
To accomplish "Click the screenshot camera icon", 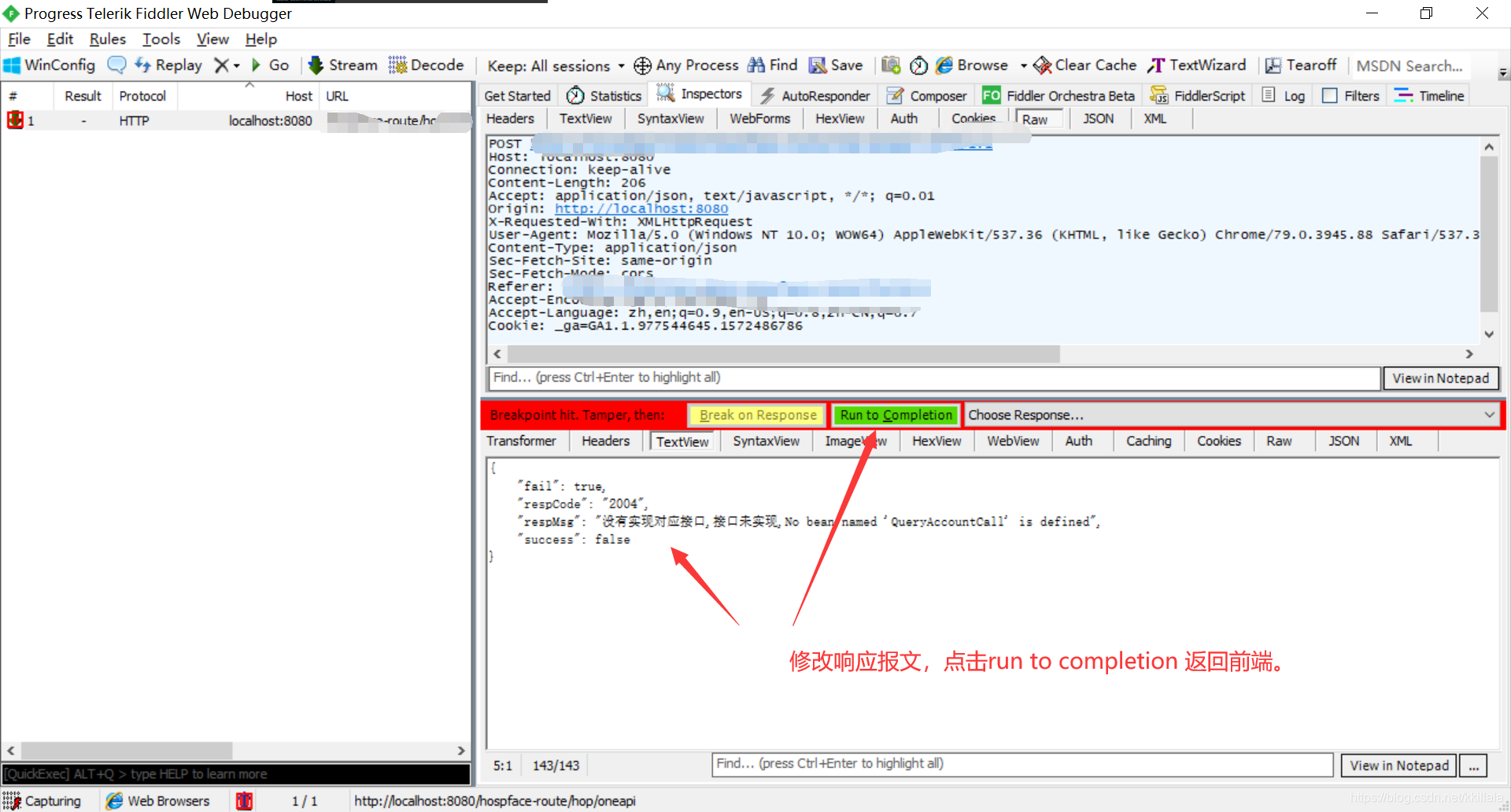I will (891, 65).
